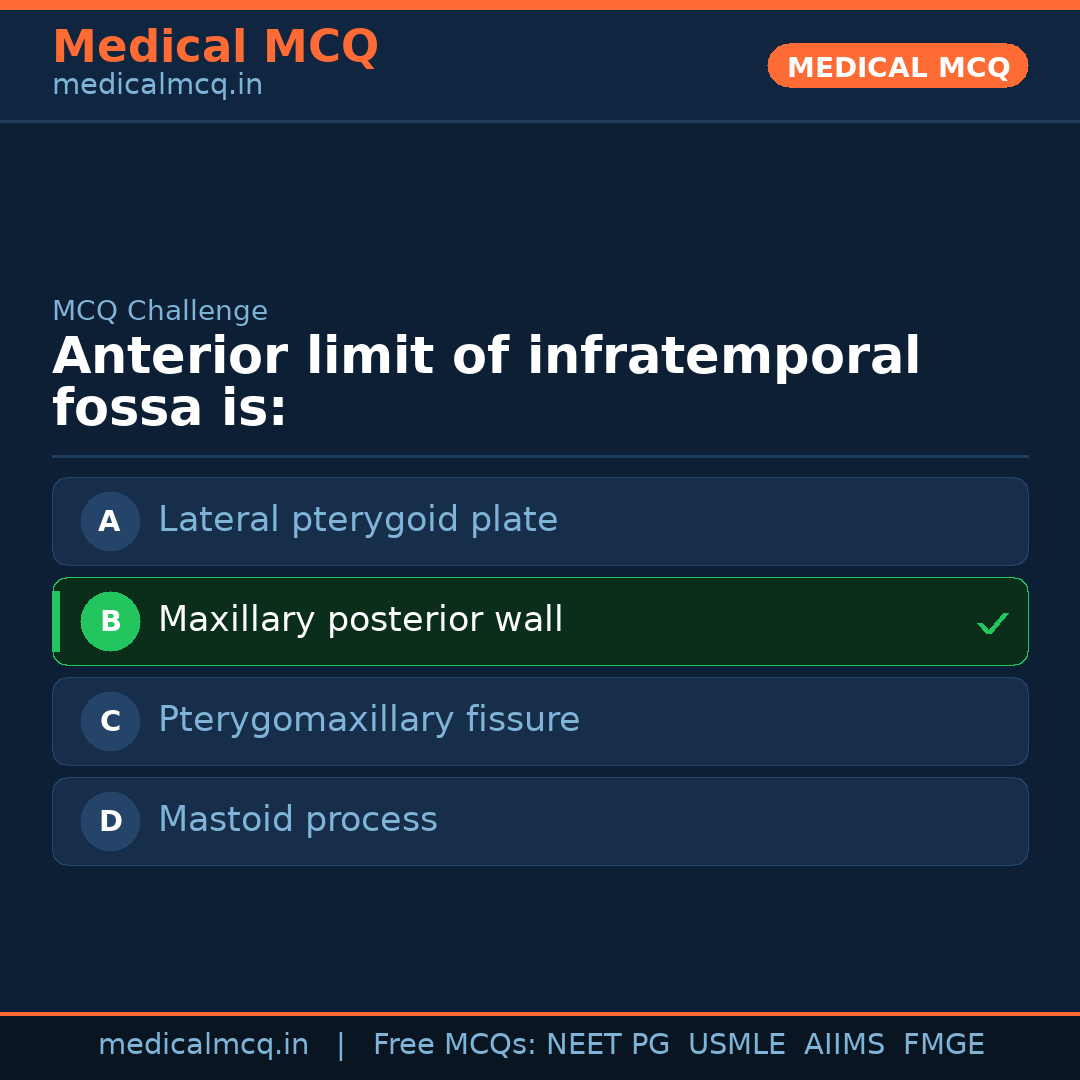Click the green B circle badge
This screenshot has height=1080, width=1080.
[x=110, y=621]
